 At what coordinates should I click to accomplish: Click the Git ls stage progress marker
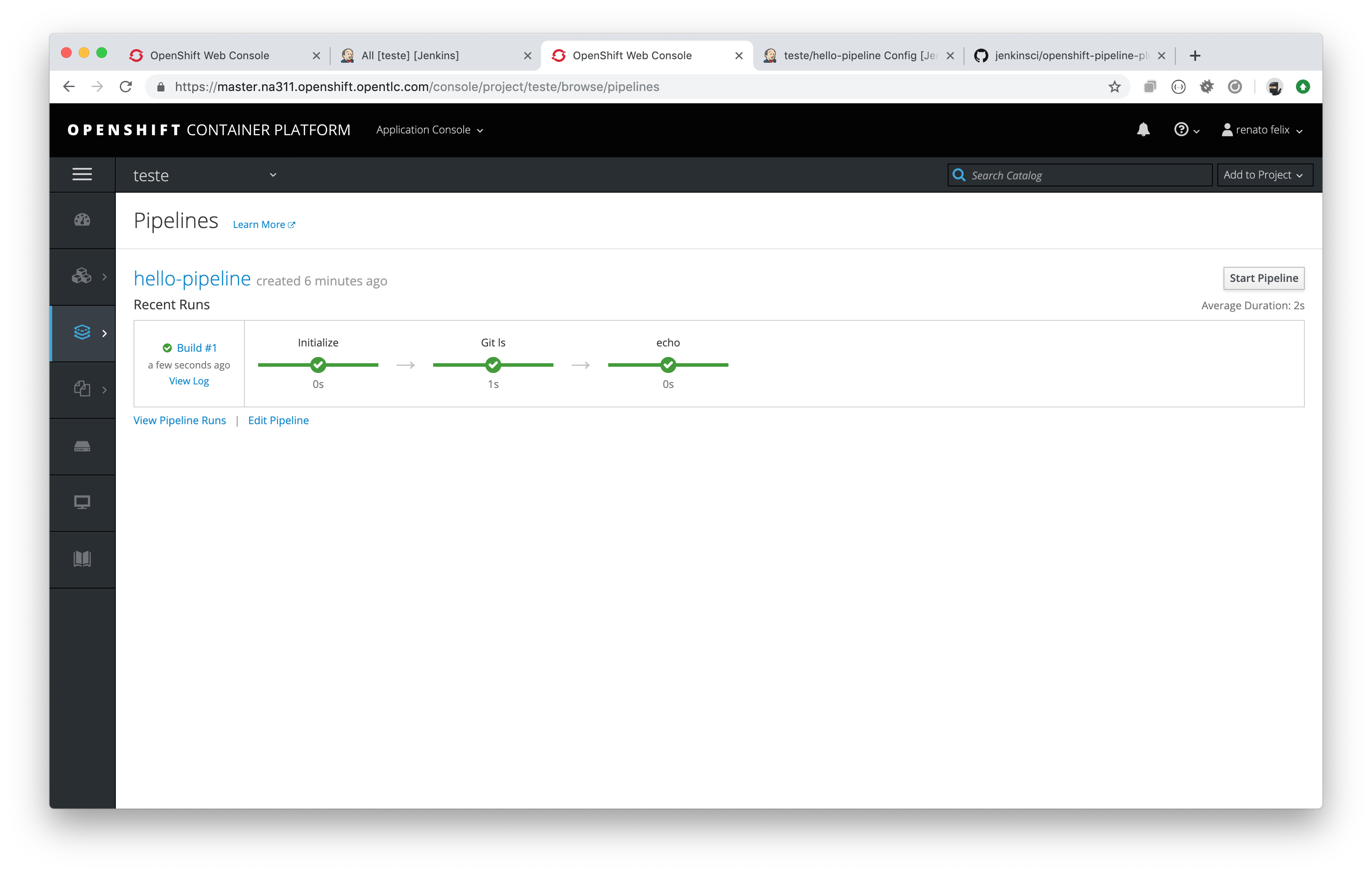pyautogui.click(x=493, y=365)
